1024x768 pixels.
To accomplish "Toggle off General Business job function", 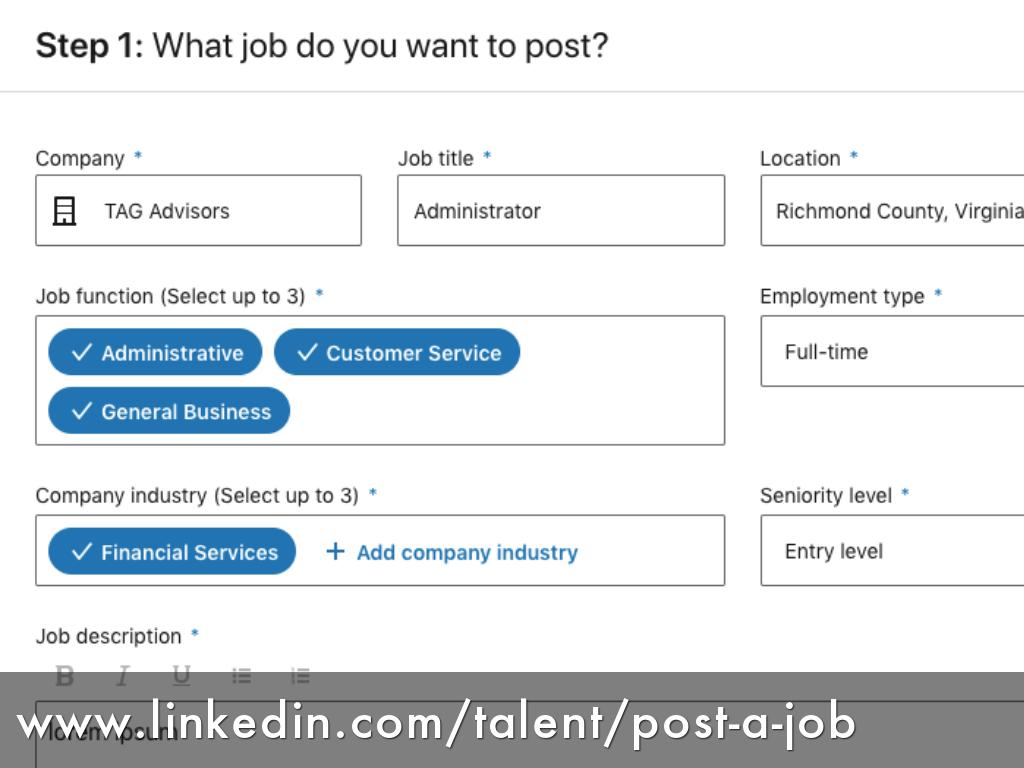I will click(x=169, y=411).
